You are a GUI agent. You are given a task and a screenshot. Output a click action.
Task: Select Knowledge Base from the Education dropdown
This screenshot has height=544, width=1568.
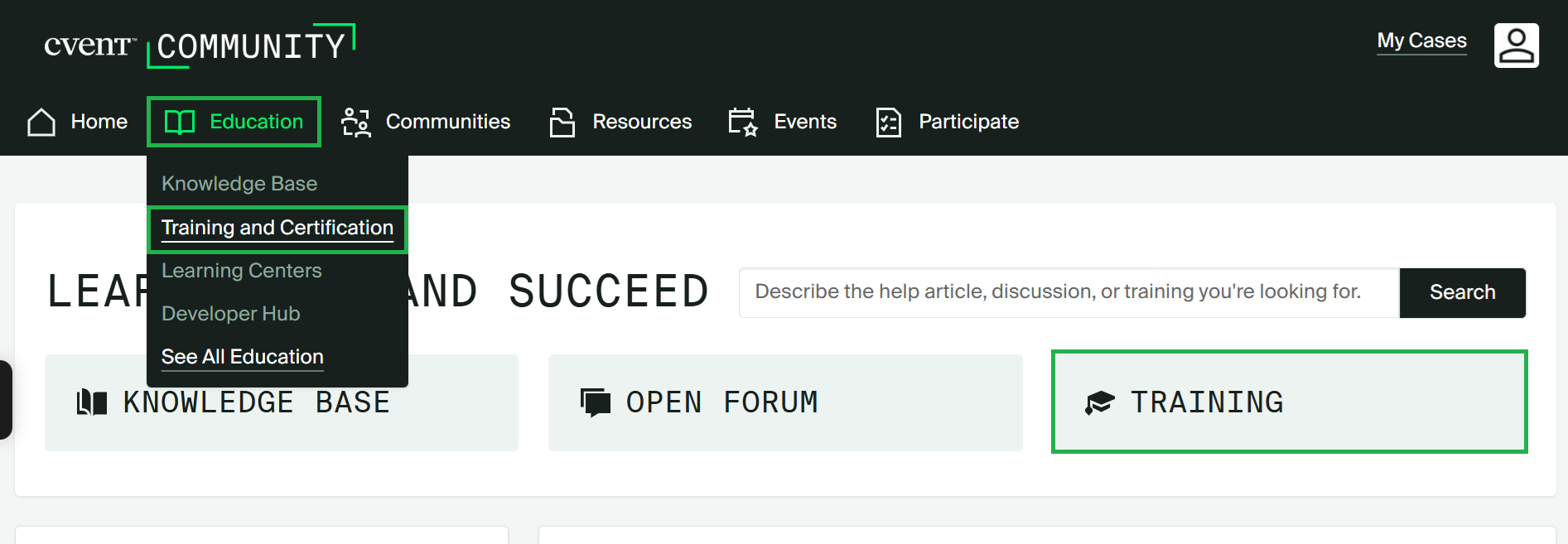pos(239,184)
